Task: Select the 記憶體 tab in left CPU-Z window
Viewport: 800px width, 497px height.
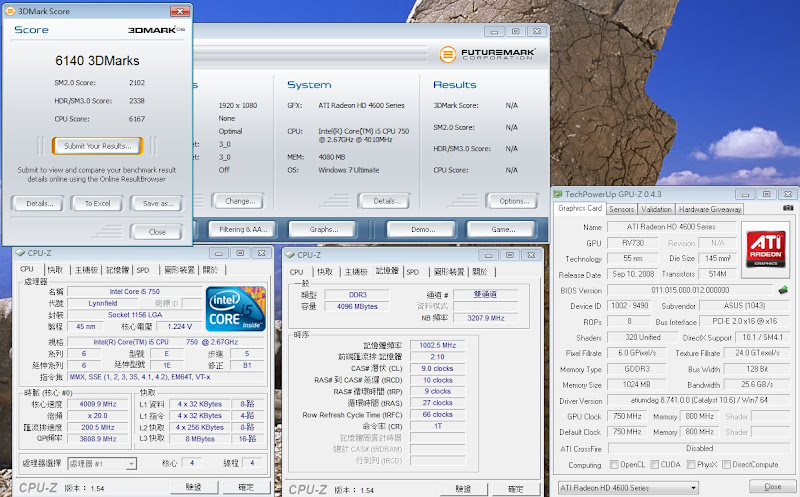Action: tap(117, 270)
